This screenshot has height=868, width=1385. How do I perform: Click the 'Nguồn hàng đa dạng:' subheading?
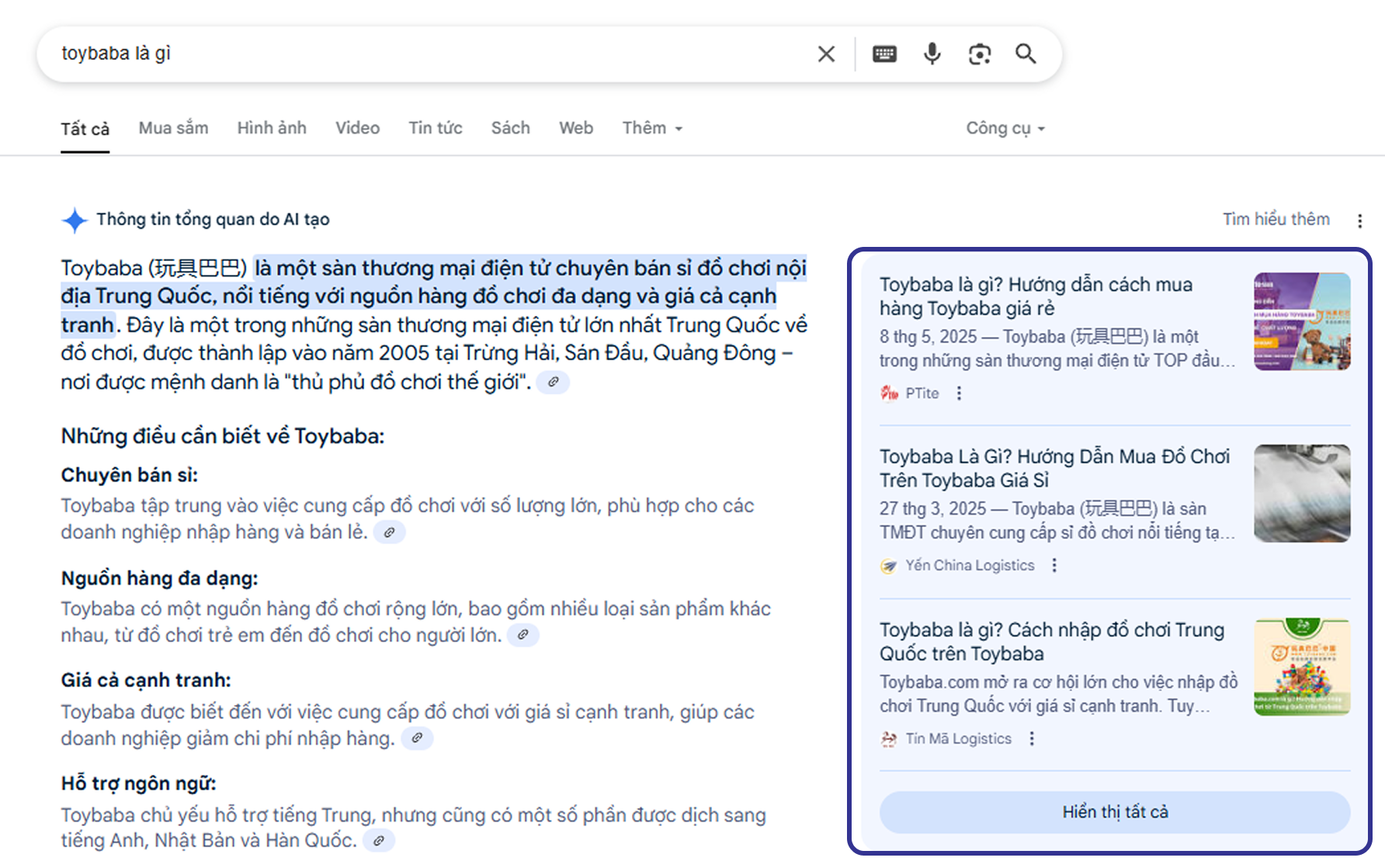pyautogui.click(x=159, y=578)
